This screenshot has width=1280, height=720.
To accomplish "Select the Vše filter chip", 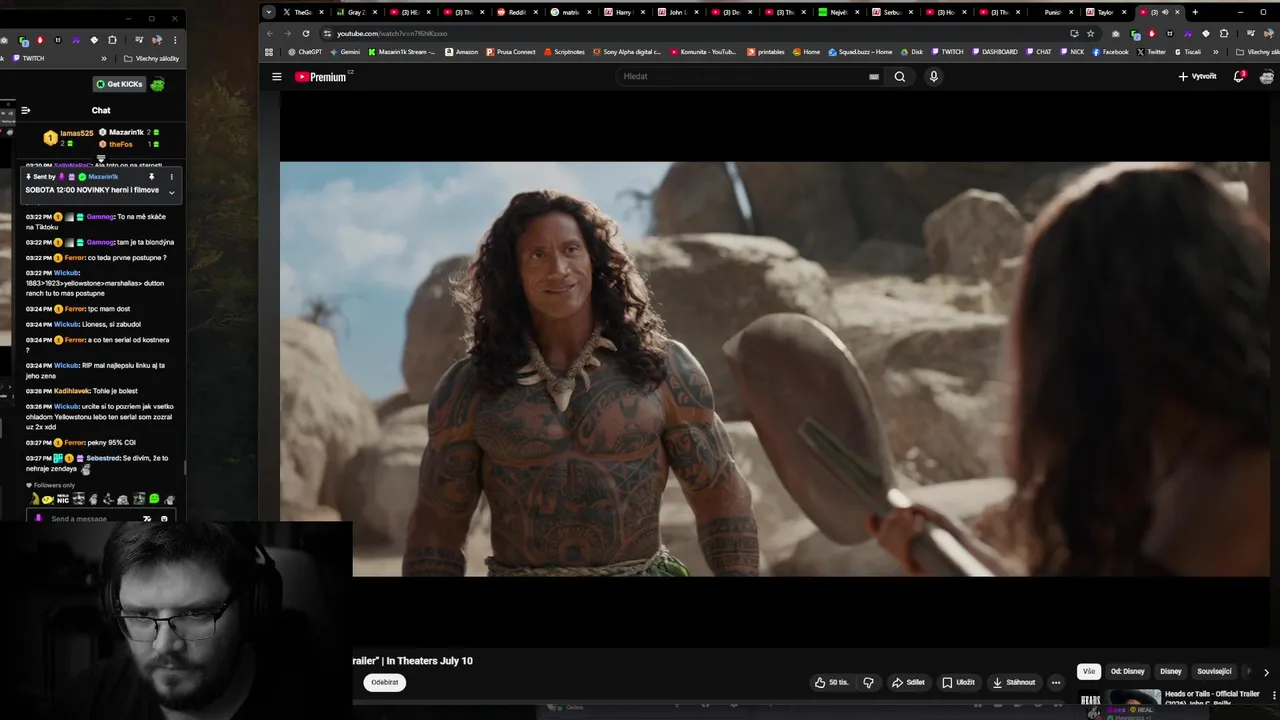I will point(1089,671).
